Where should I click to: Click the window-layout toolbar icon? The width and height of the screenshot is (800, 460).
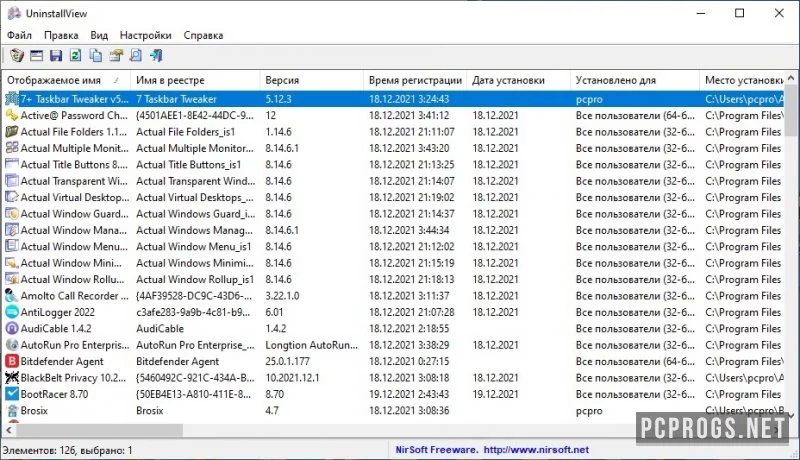click(37, 56)
